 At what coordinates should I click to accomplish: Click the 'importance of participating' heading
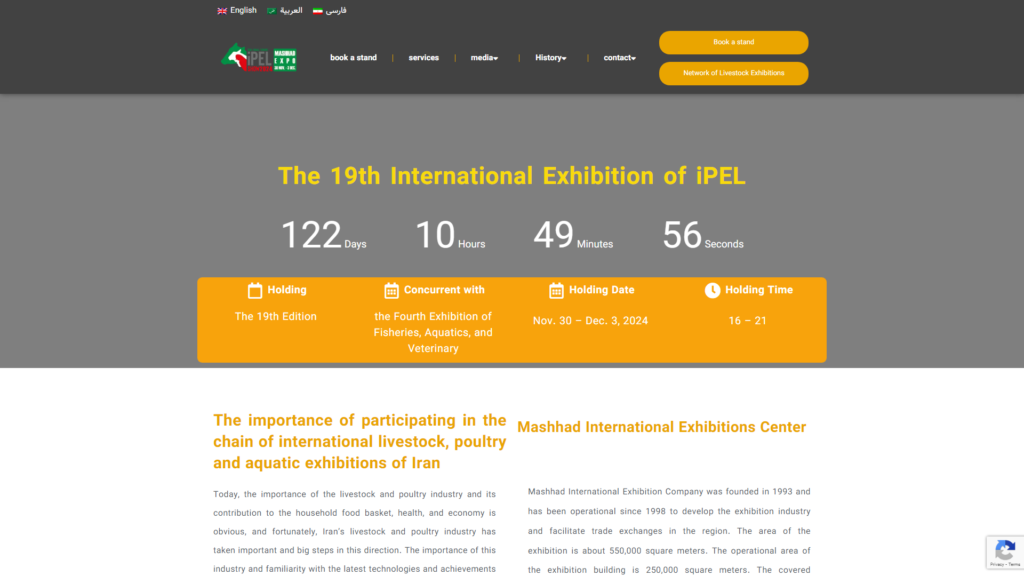coord(360,441)
